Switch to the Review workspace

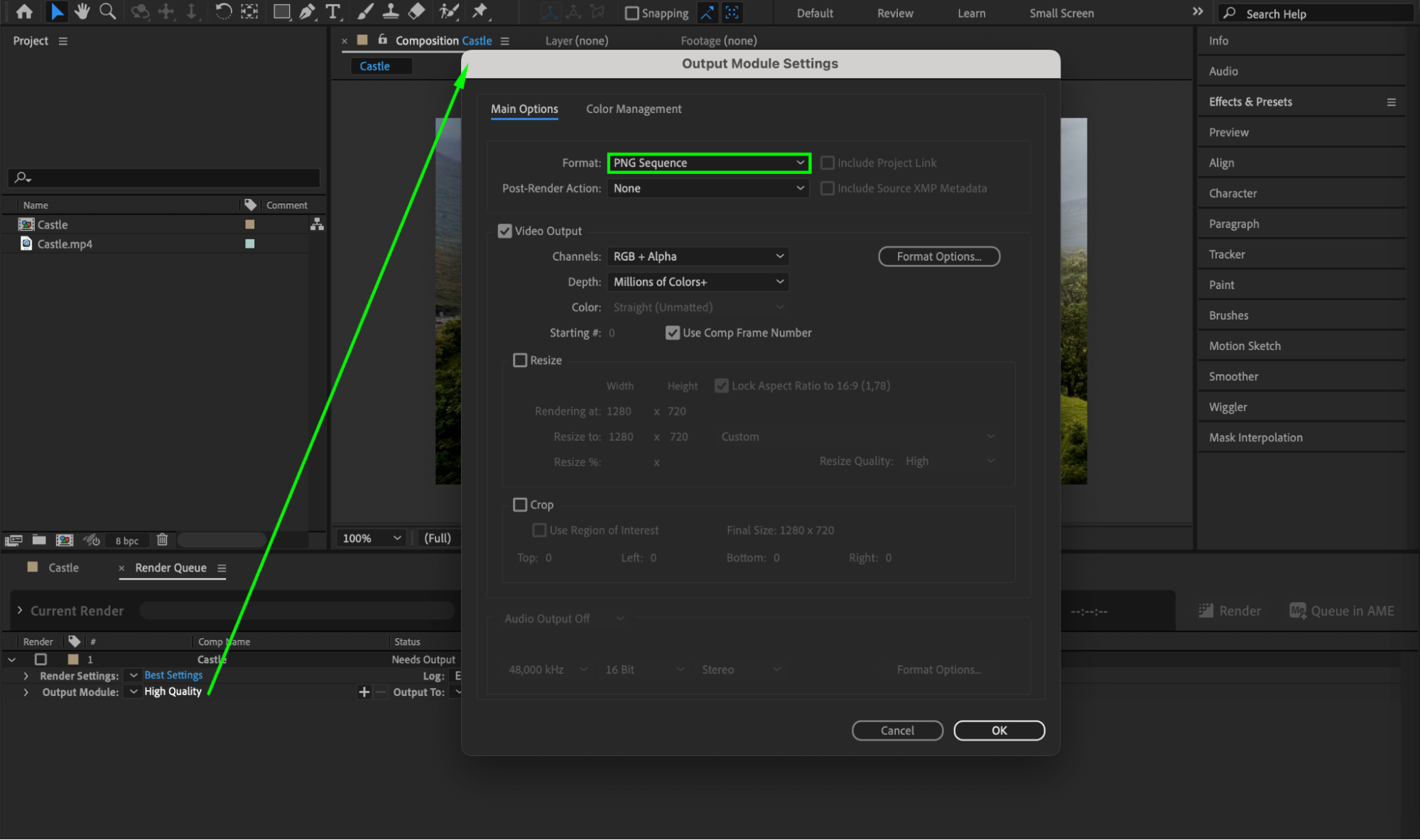894,13
